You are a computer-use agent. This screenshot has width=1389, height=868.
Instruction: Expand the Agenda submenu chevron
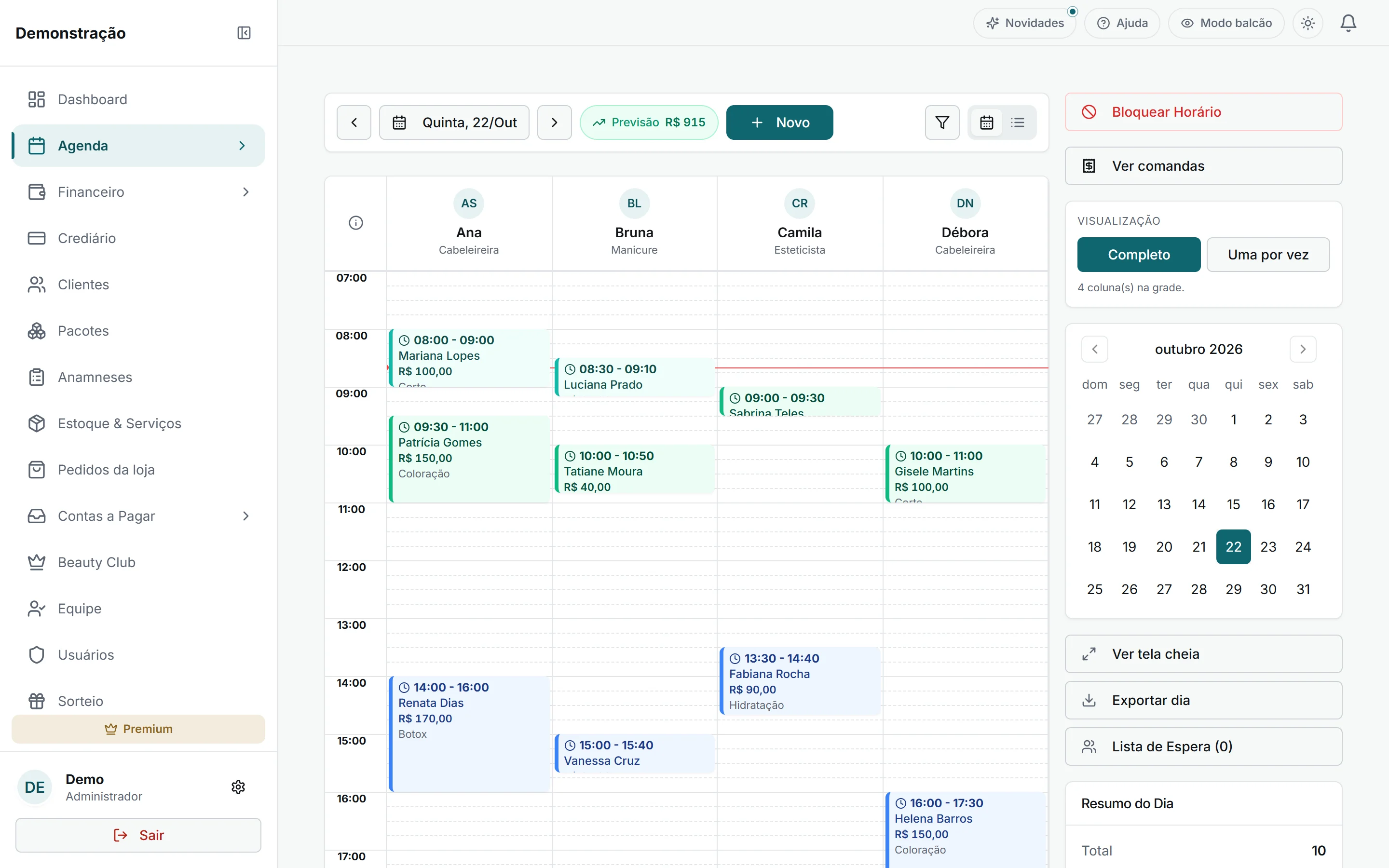(x=242, y=146)
